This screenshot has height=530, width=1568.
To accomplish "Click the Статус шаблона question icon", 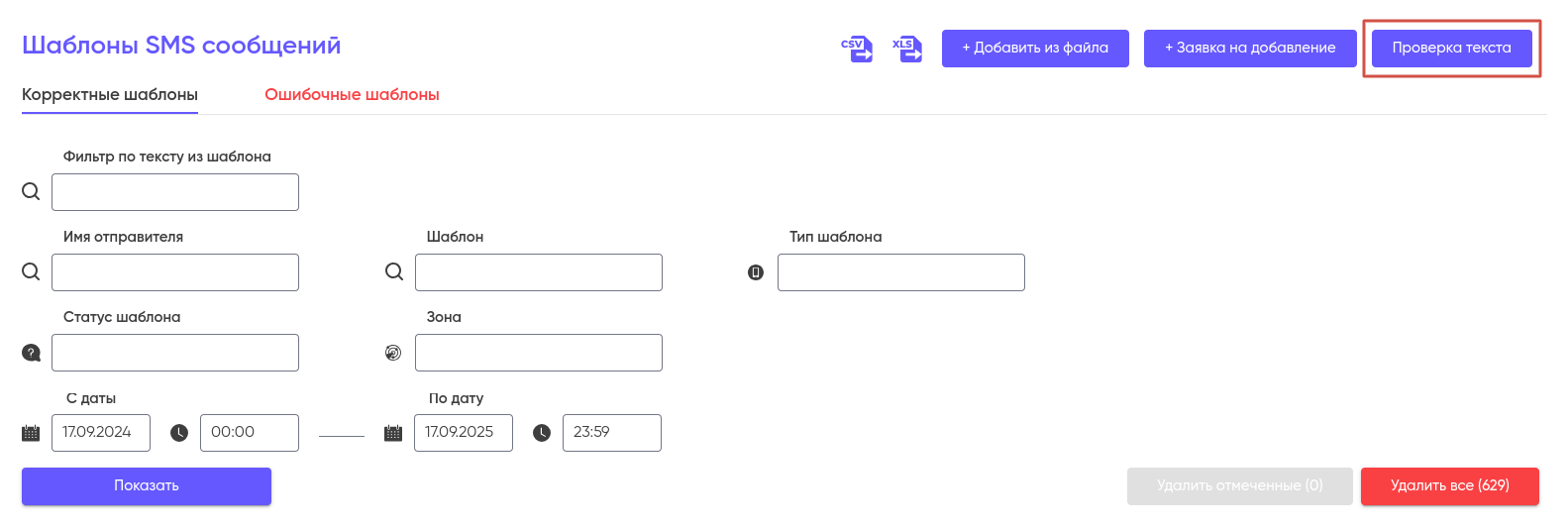I will (x=31, y=353).
